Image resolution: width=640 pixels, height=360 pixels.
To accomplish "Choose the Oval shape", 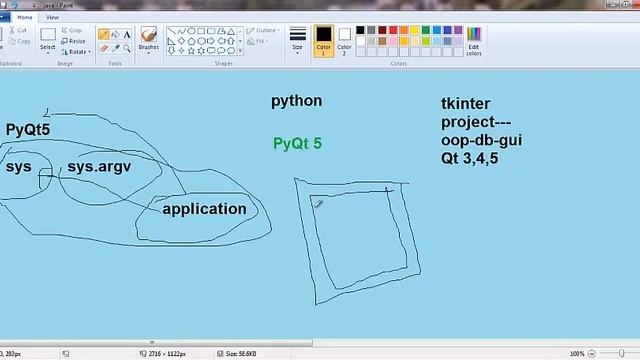I will [191, 31].
